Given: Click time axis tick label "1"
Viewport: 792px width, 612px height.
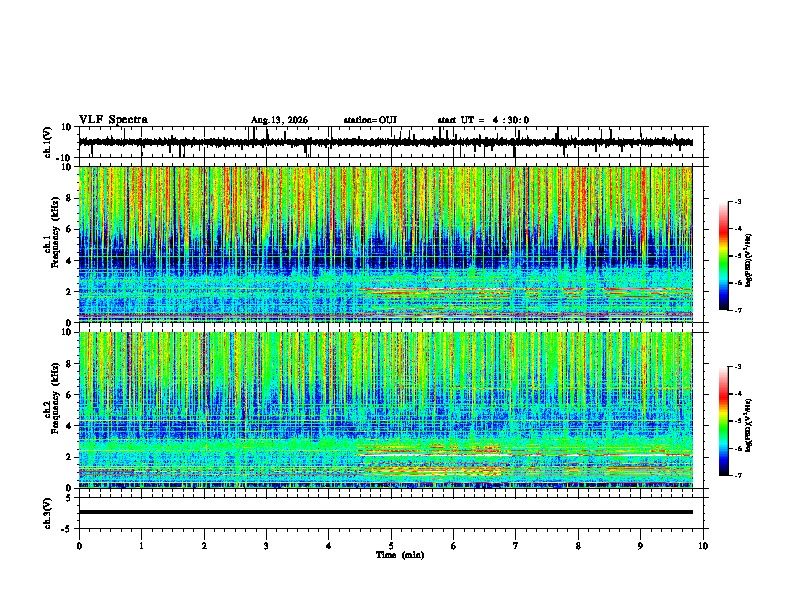Looking at the screenshot, I should pyautogui.click(x=141, y=546).
